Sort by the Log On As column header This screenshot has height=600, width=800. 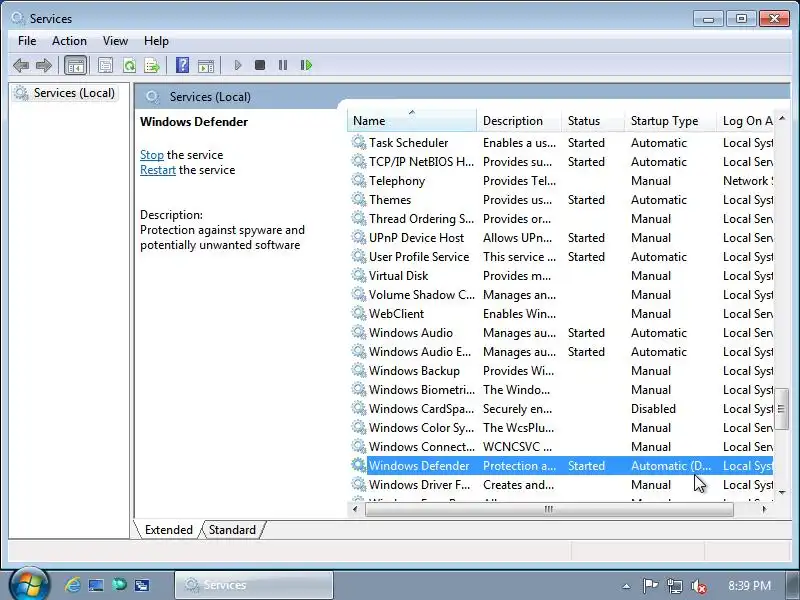pyautogui.click(x=745, y=120)
